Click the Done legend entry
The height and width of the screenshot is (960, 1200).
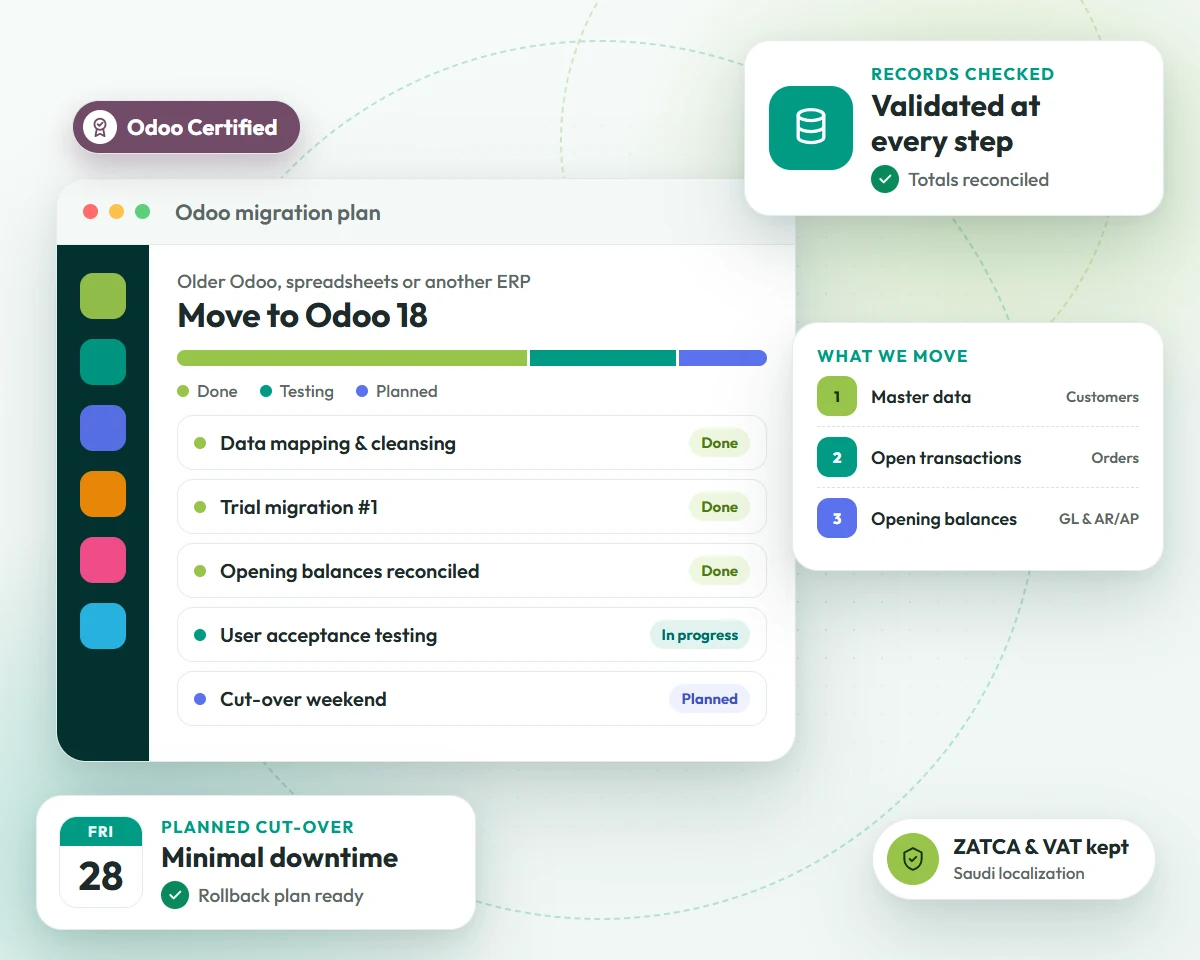[x=208, y=391]
